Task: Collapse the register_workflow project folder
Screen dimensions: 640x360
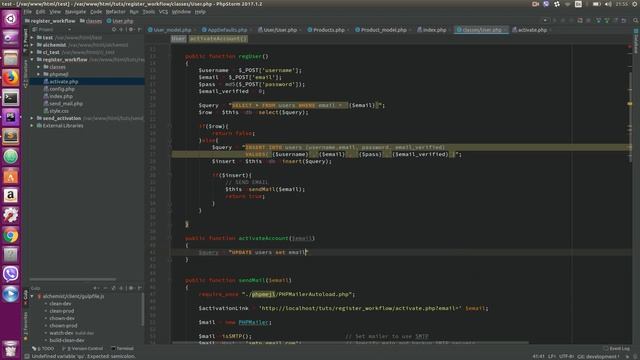Action: tap(32, 60)
